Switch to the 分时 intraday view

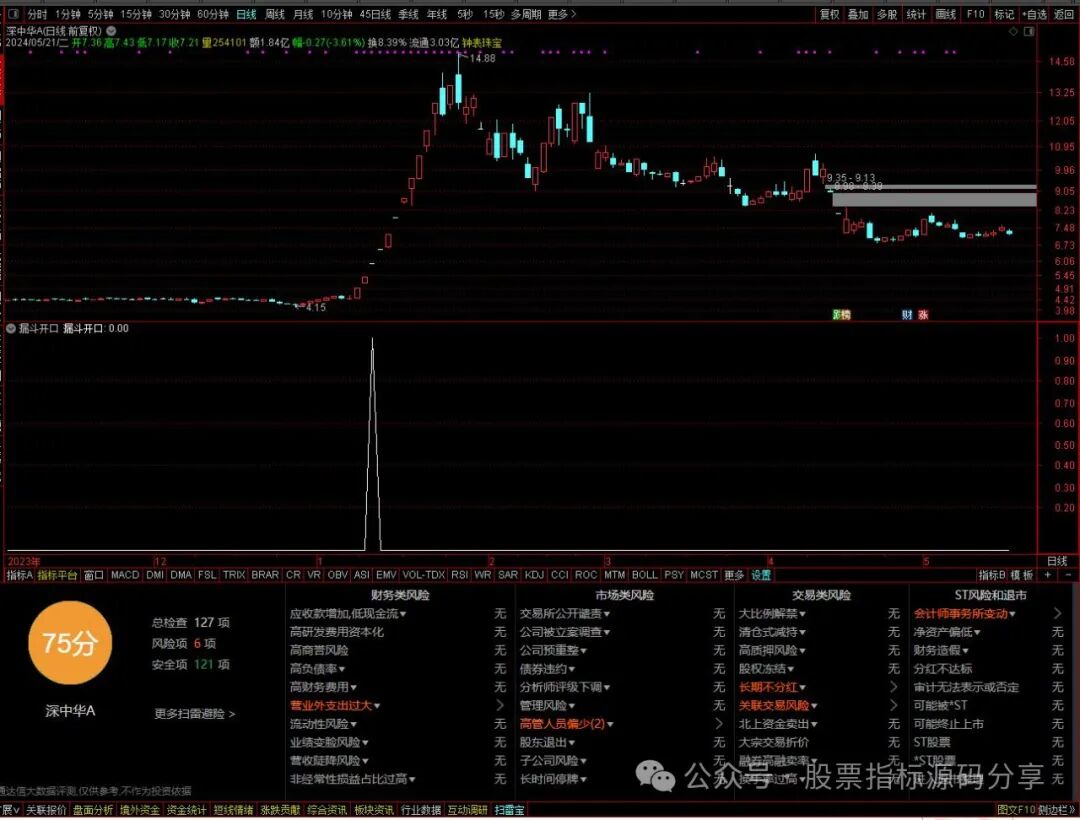click(37, 14)
